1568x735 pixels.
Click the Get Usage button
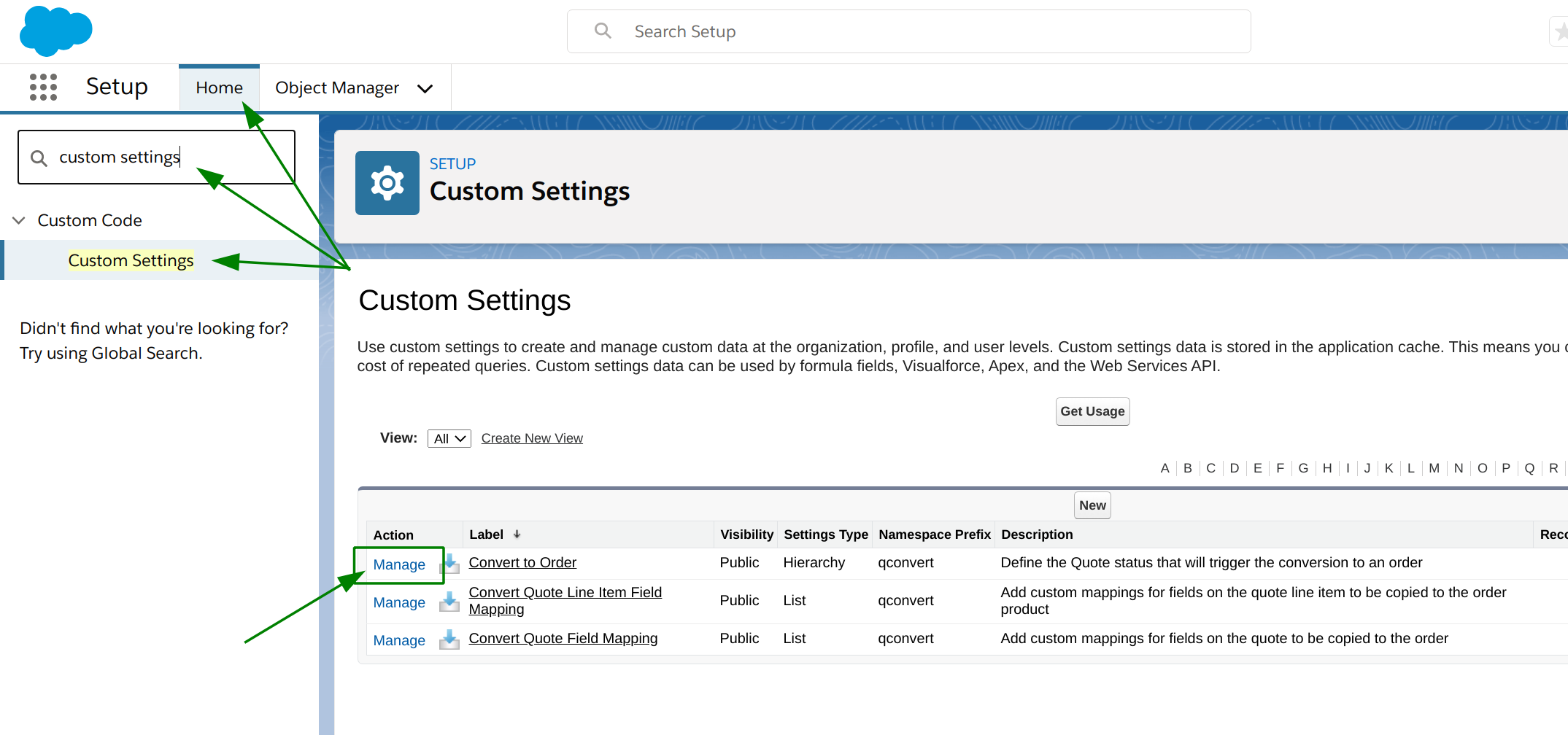pyautogui.click(x=1092, y=411)
